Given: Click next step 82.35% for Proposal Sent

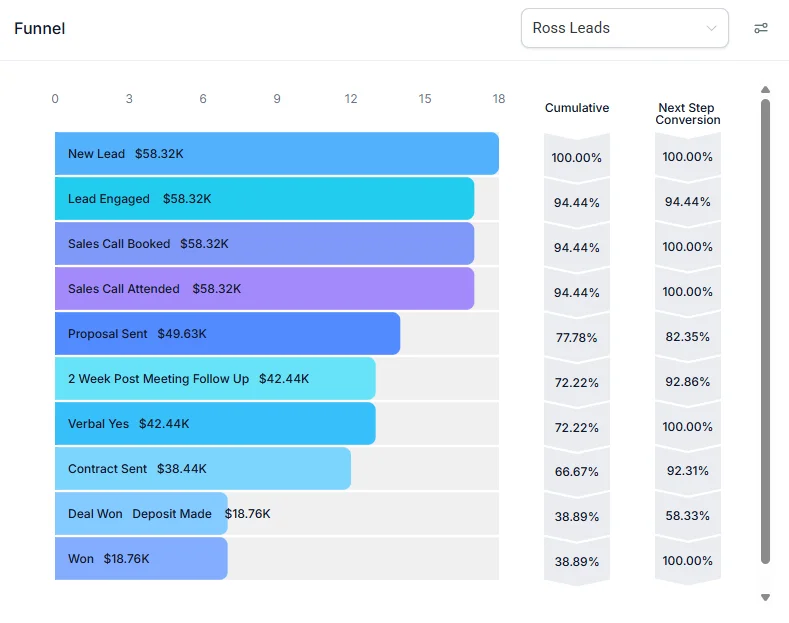Looking at the screenshot, I should (687, 336).
